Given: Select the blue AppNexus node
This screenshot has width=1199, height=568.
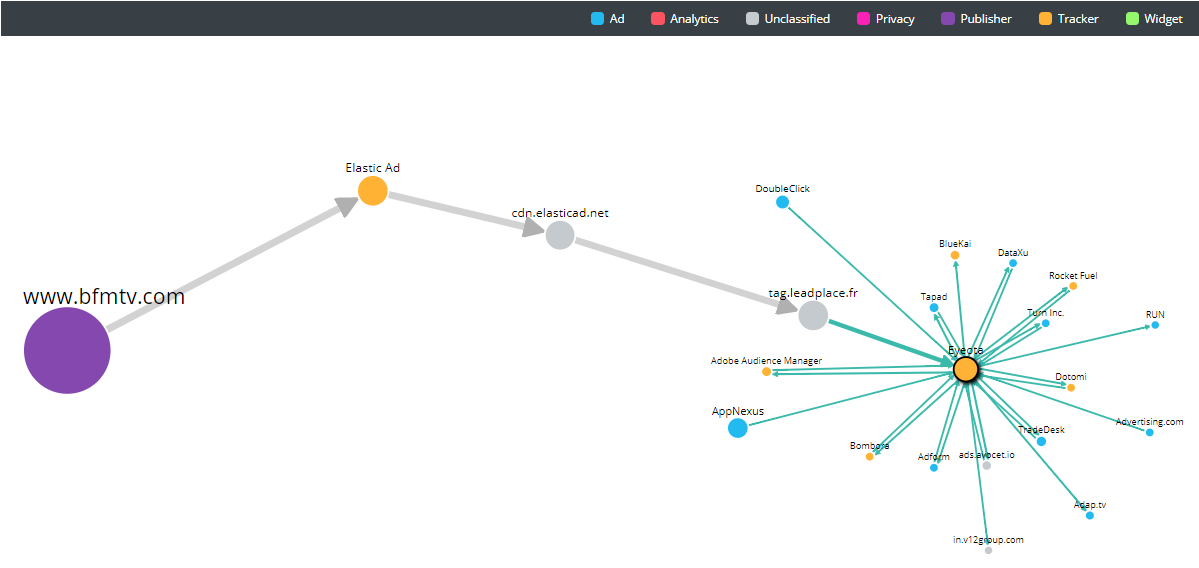Looking at the screenshot, I should (x=737, y=428).
